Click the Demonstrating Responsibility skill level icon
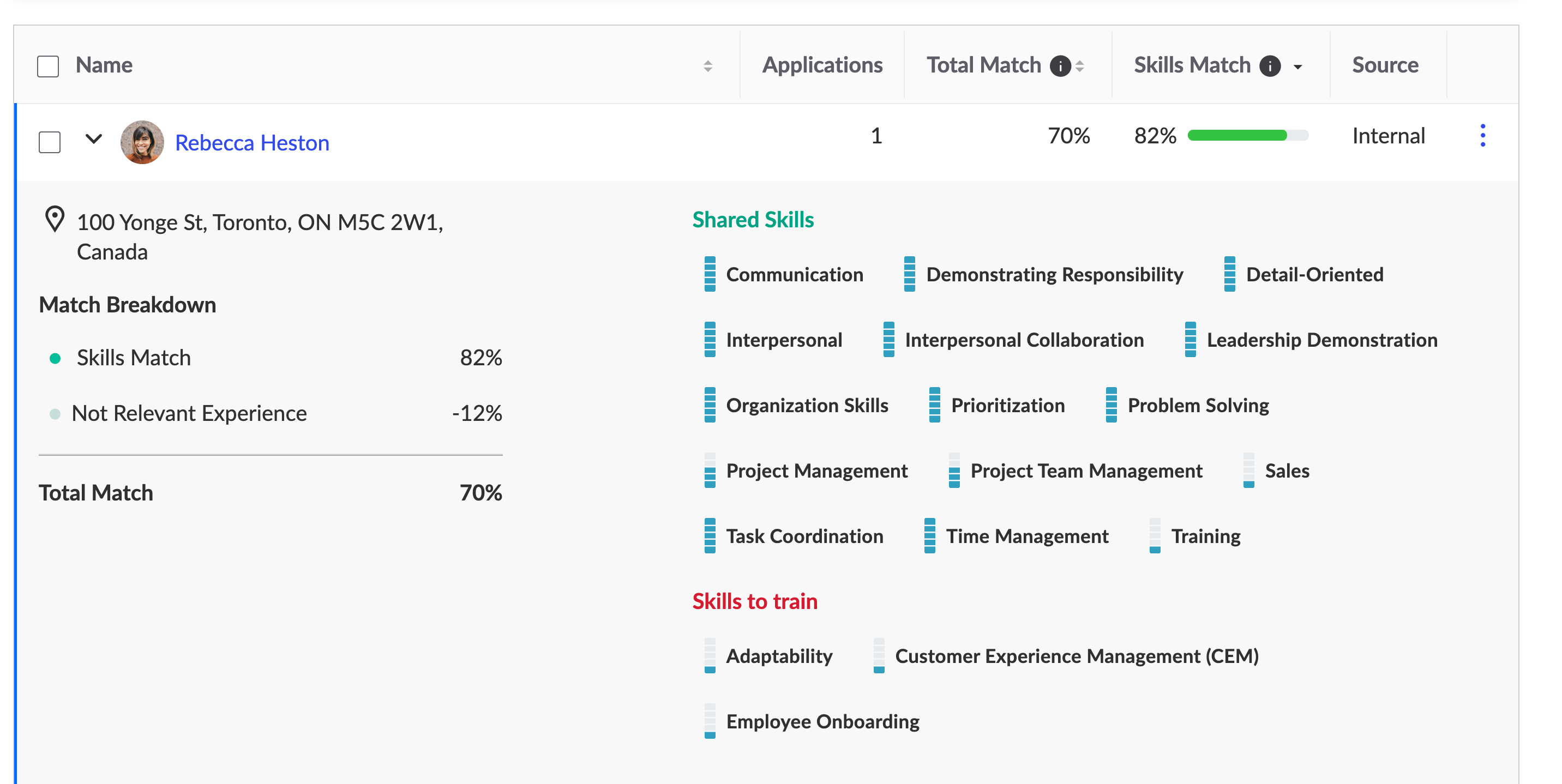Screen dimensions: 1562x784 [910, 274]
